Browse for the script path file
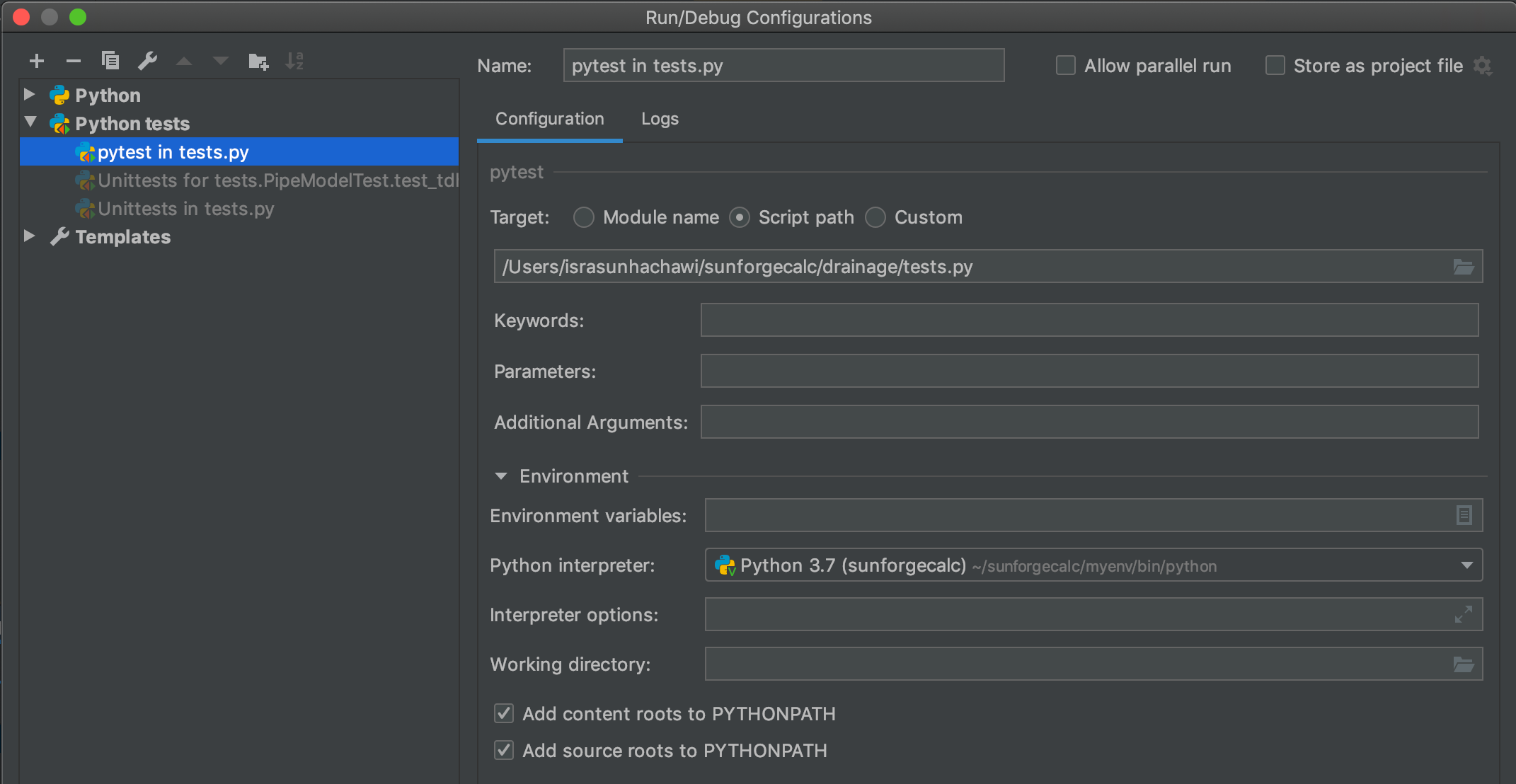 coord(1464,267)
